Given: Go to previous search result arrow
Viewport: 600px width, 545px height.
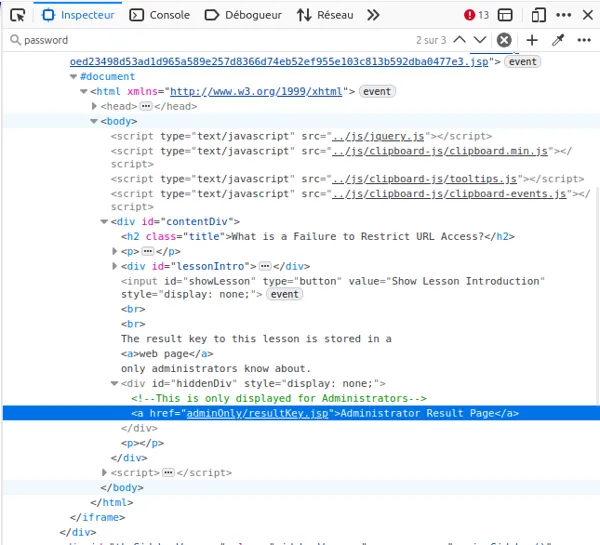Looking at the screenshot, I should (x=460, y=40).
